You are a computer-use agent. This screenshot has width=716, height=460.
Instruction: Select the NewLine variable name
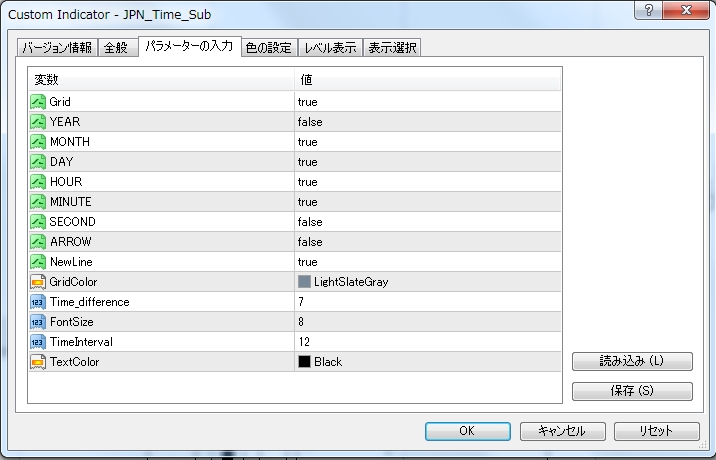click(71, 262)
